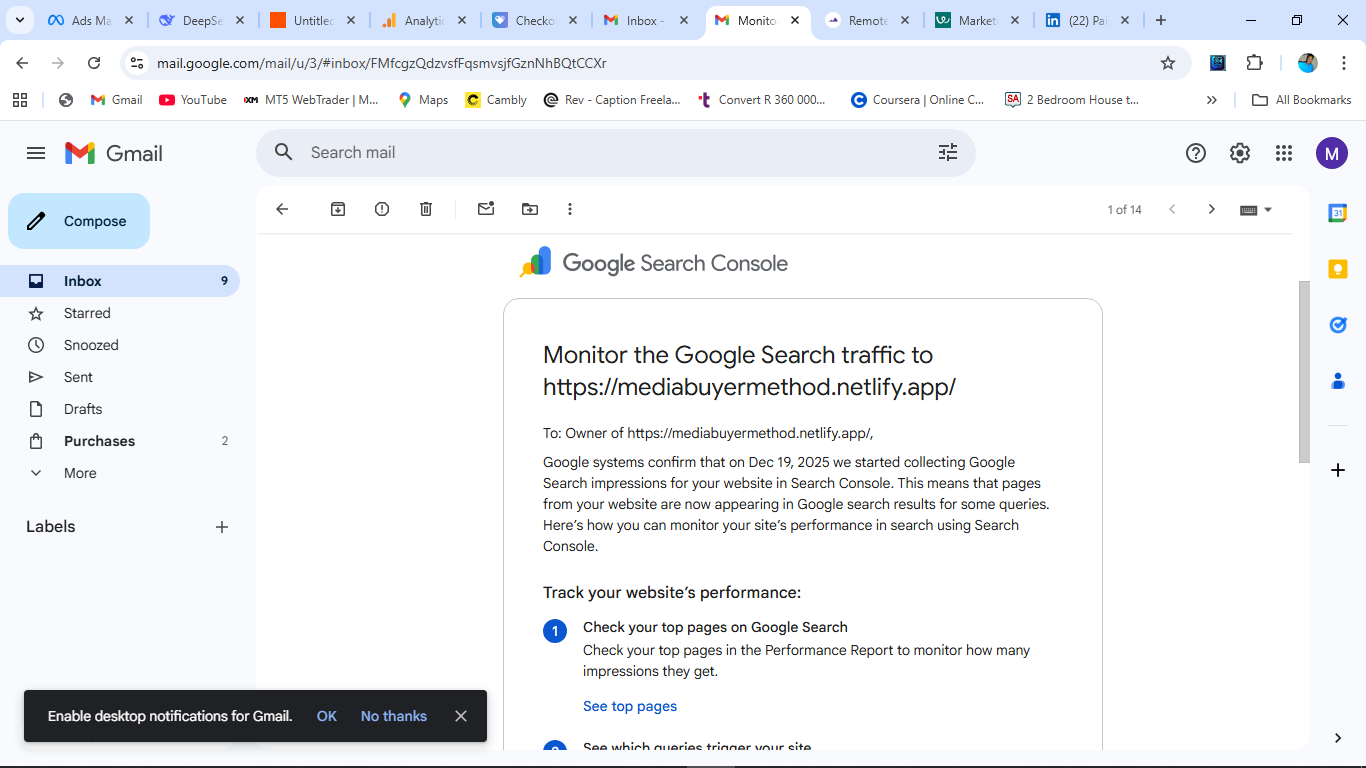
Task: Delete this email with trash icon
Action: (x=426, y=209)
